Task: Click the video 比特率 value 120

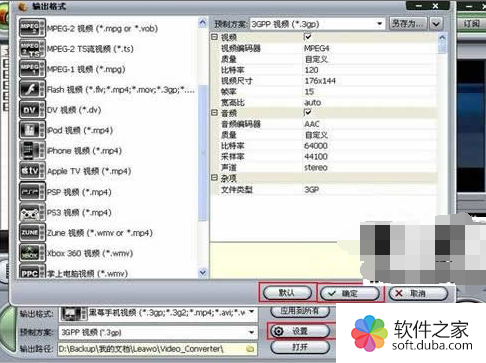Action: coord(311,70)
